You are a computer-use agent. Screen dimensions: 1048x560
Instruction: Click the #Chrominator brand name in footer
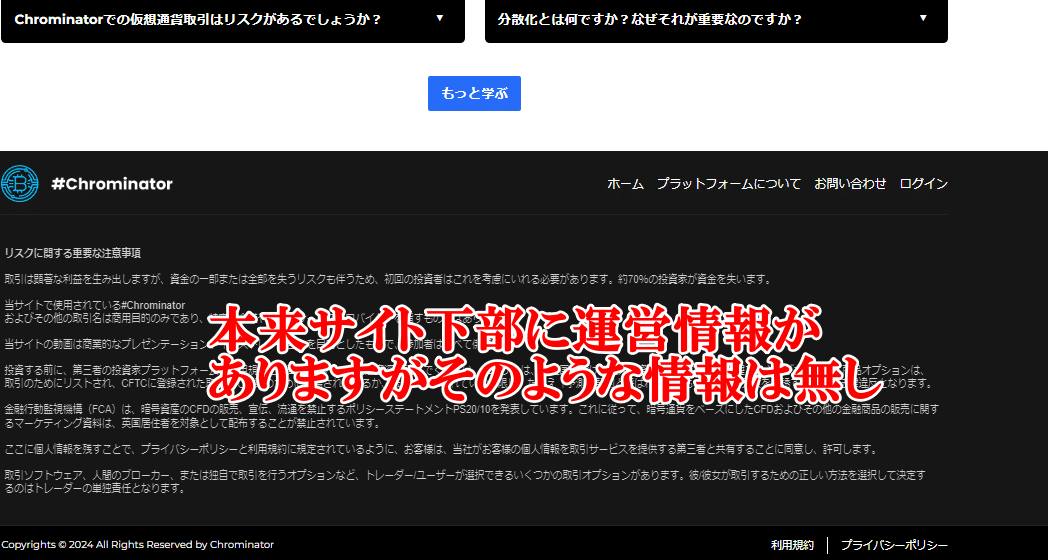point(112,184)
